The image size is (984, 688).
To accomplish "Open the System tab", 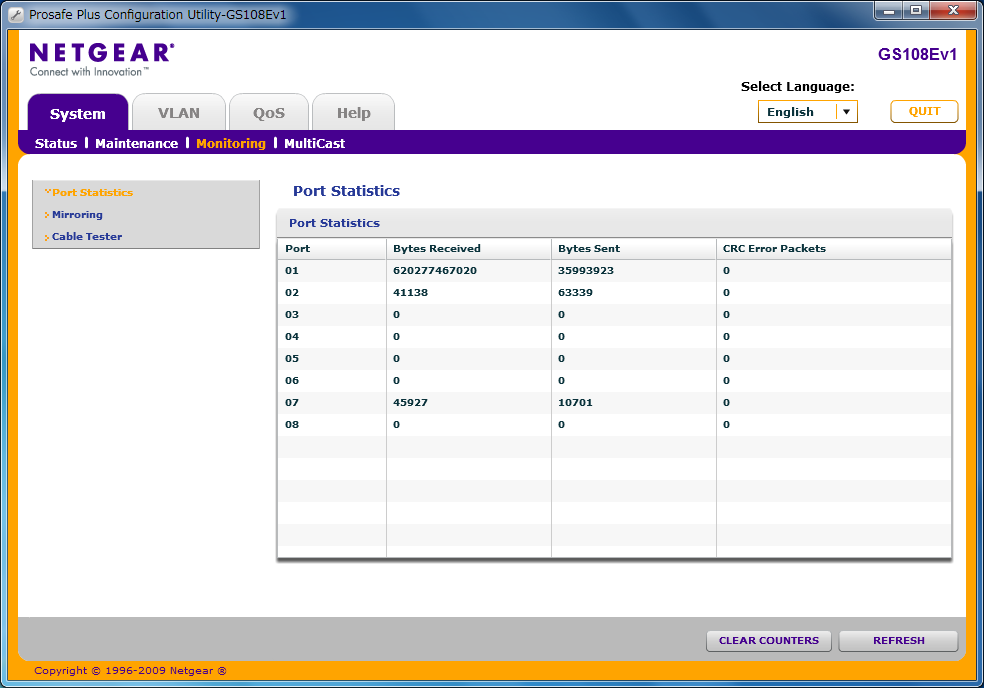I will [78, 113].
